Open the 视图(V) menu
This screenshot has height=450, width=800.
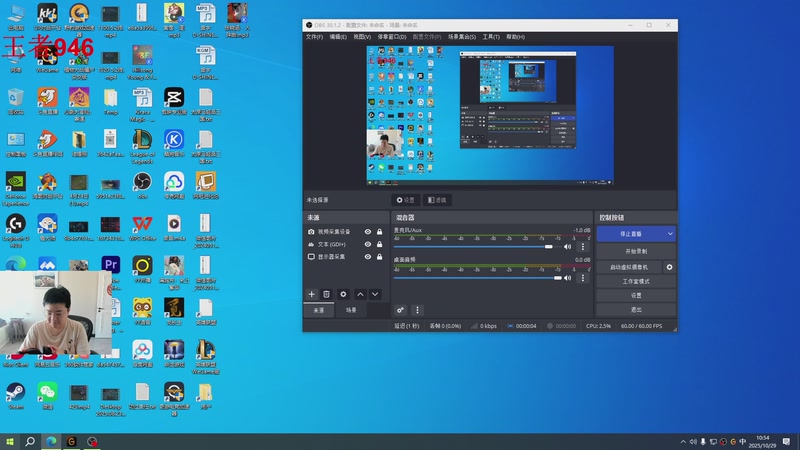(x=362, y=37)
